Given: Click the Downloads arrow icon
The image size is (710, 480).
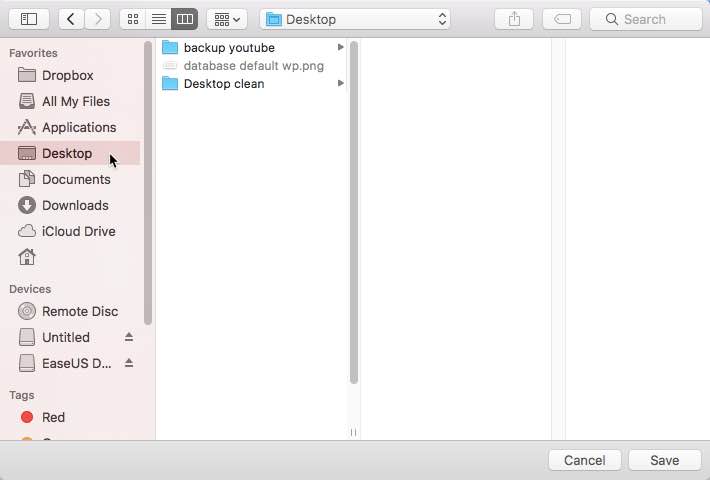Looking at the screenshot, I should coord(27,205).
